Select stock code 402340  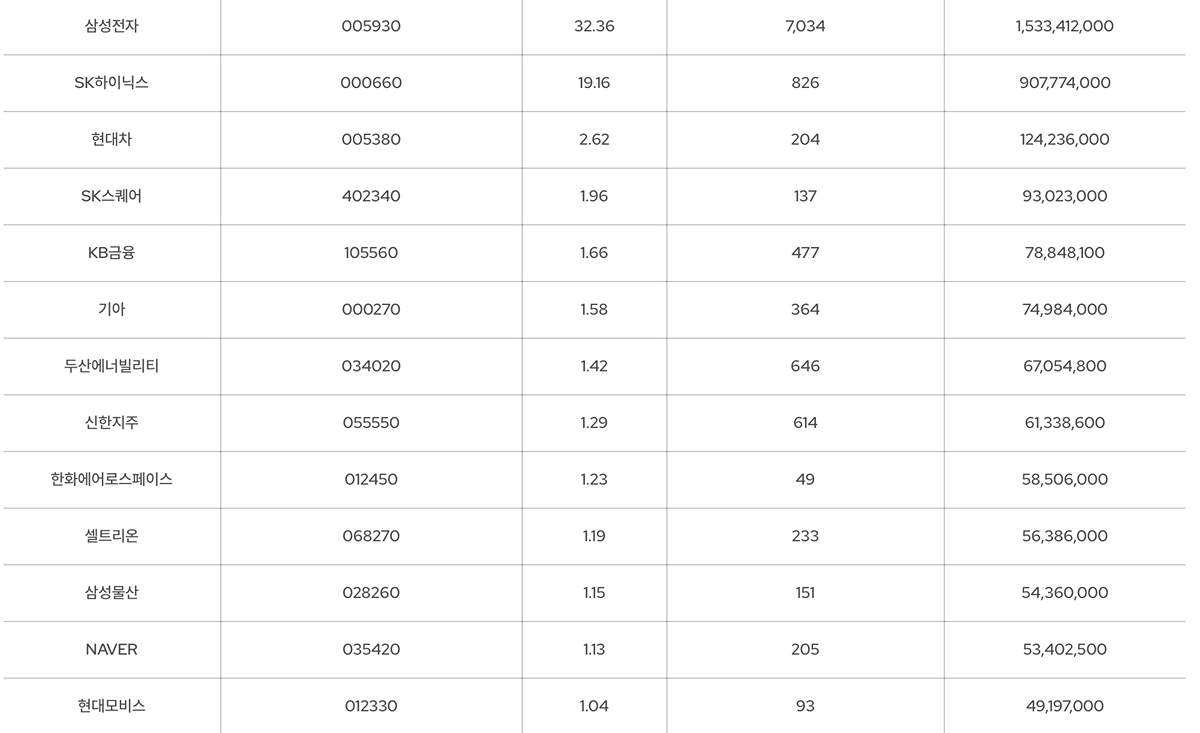pyautogui.click(x=371, y=196)
